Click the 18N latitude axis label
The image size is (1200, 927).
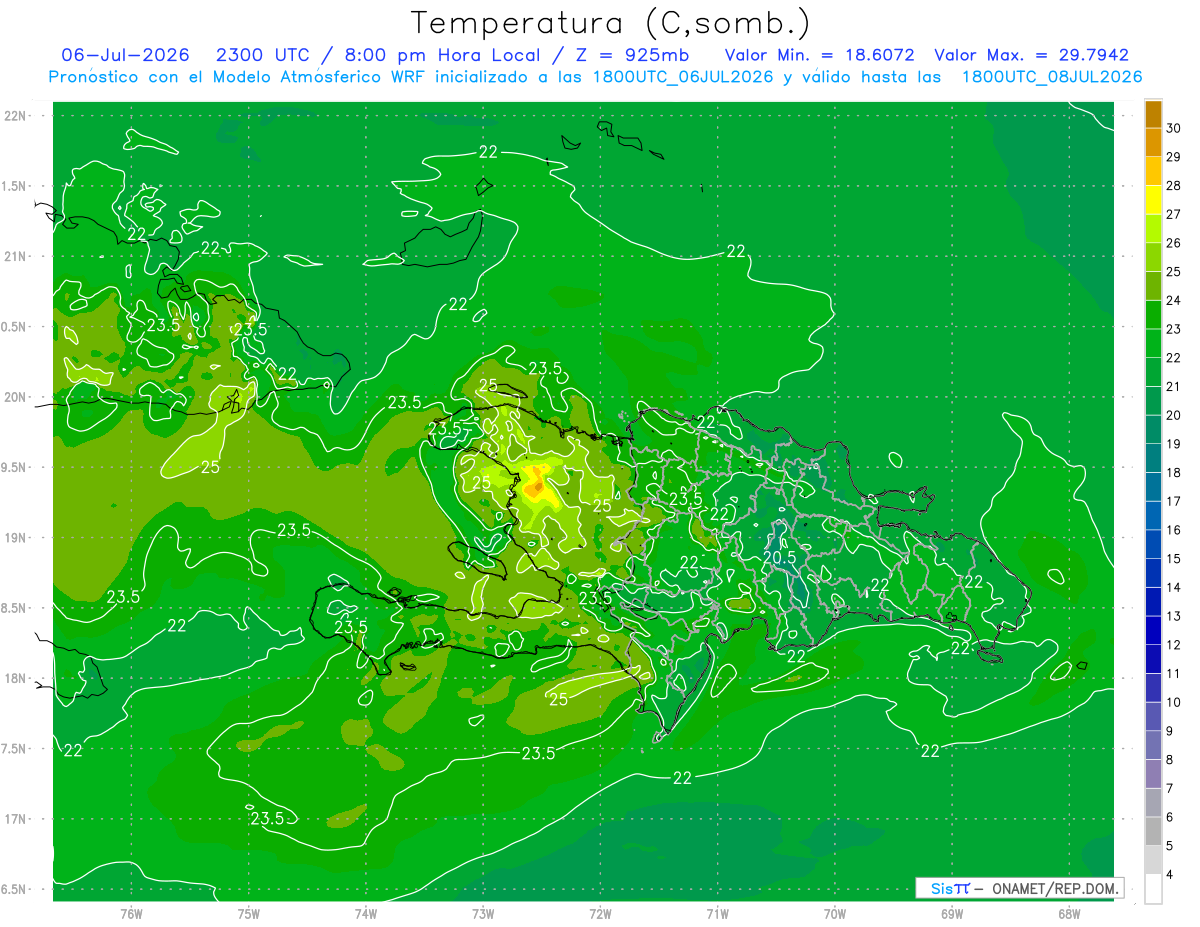16,678
